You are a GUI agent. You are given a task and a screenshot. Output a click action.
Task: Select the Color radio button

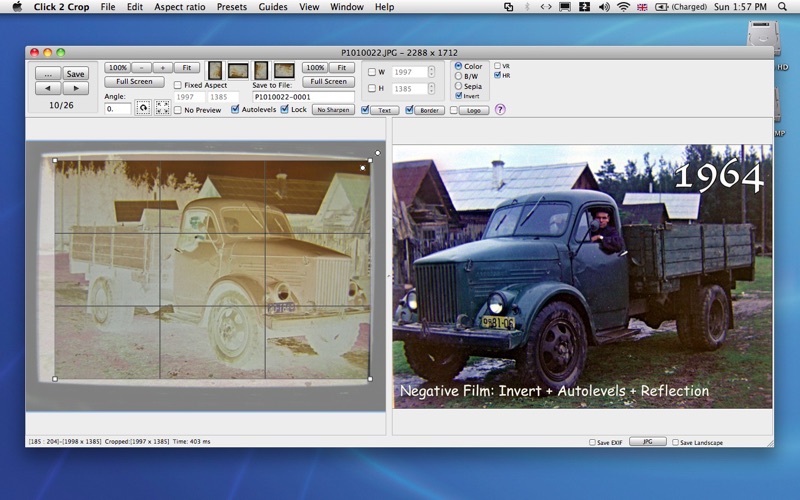[458, 66]
